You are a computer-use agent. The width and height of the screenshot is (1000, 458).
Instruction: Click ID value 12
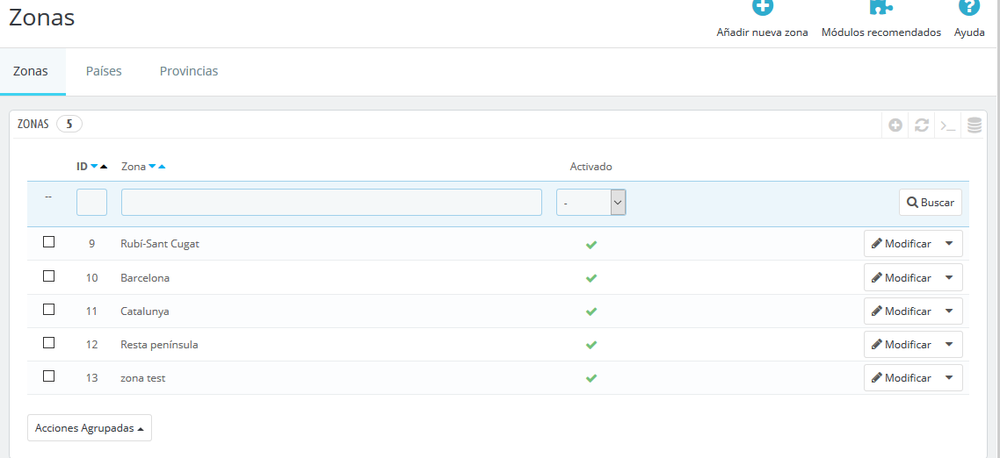(x=92, y=344)
